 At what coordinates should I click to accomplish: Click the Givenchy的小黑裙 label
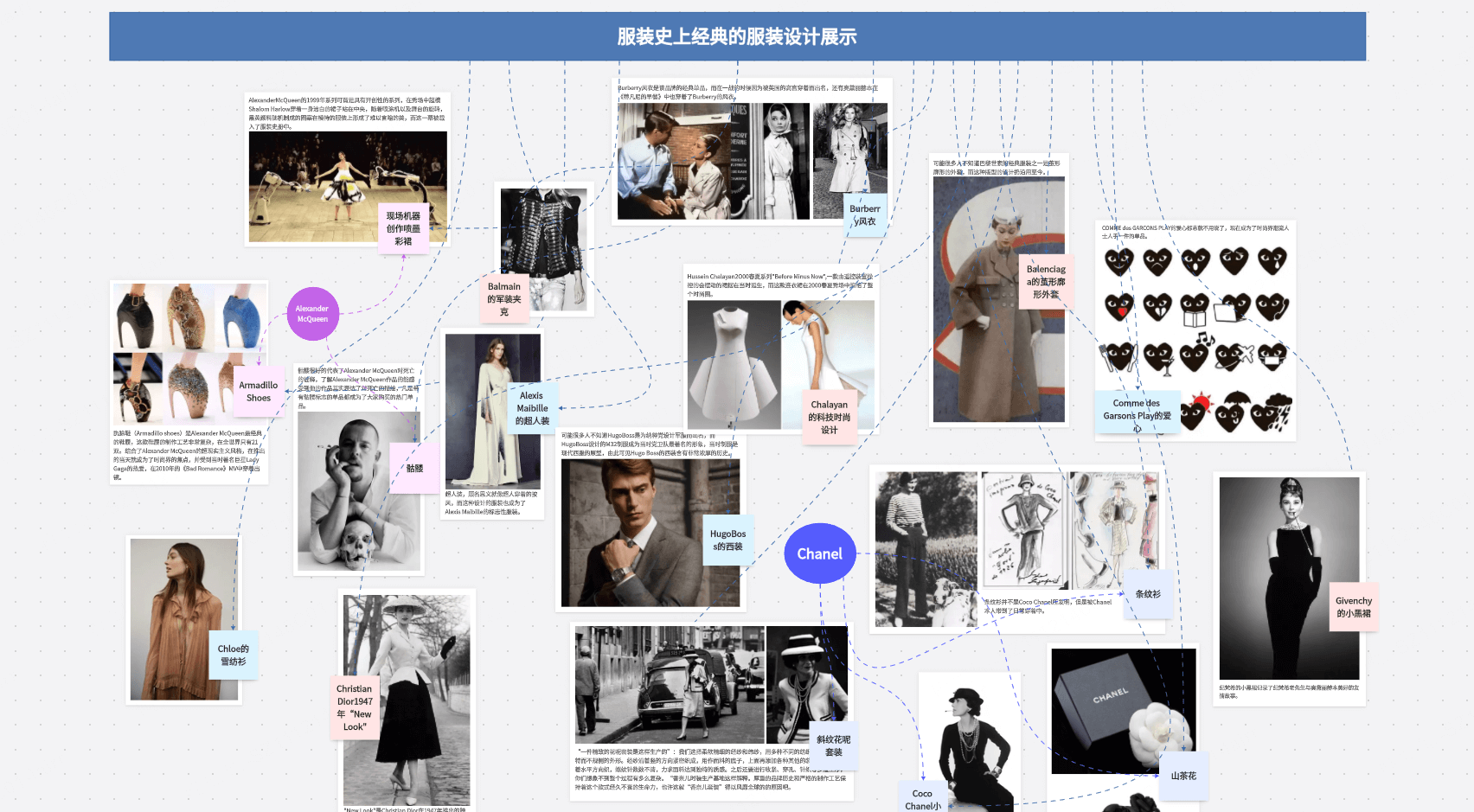pos(1354,607)
